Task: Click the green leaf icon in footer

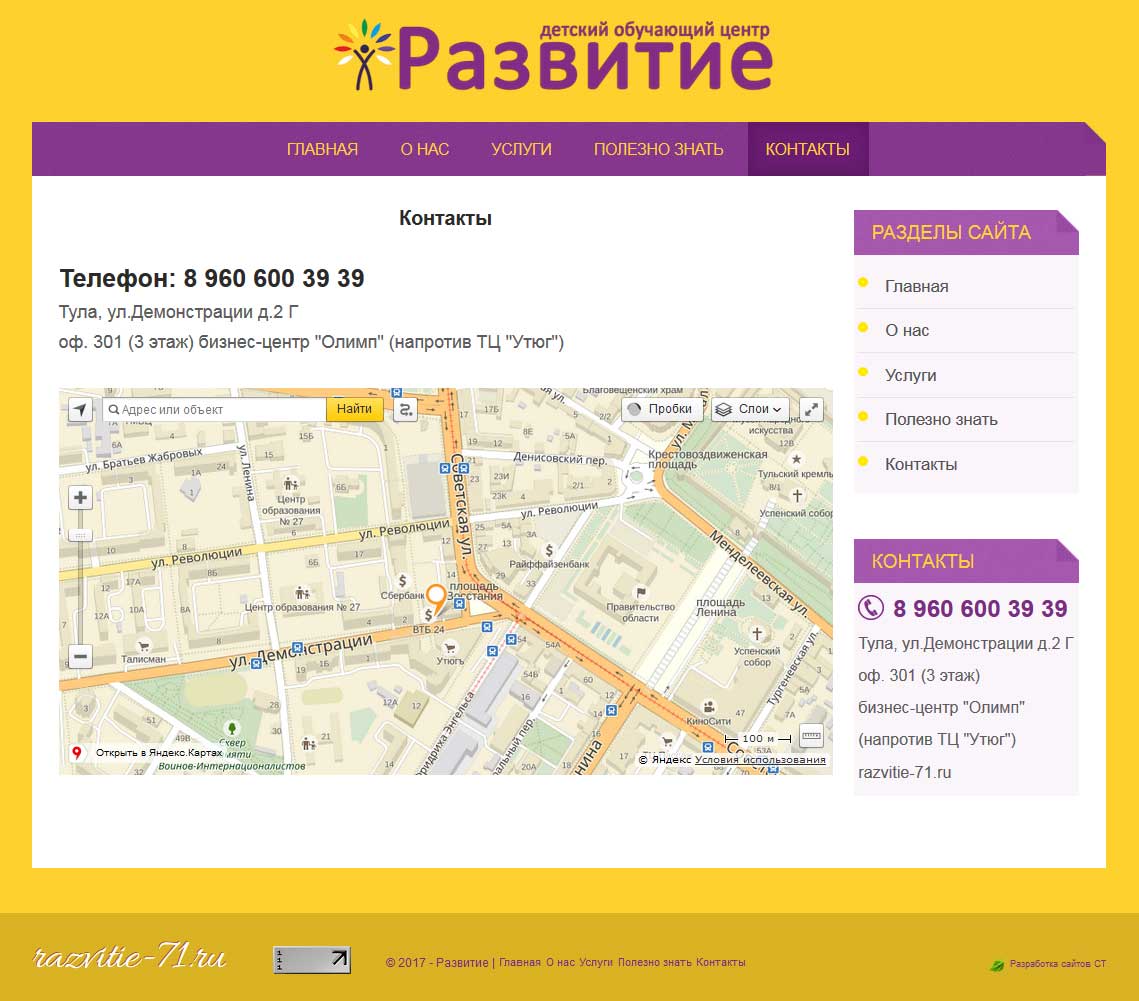Action: tap(997, 965)
